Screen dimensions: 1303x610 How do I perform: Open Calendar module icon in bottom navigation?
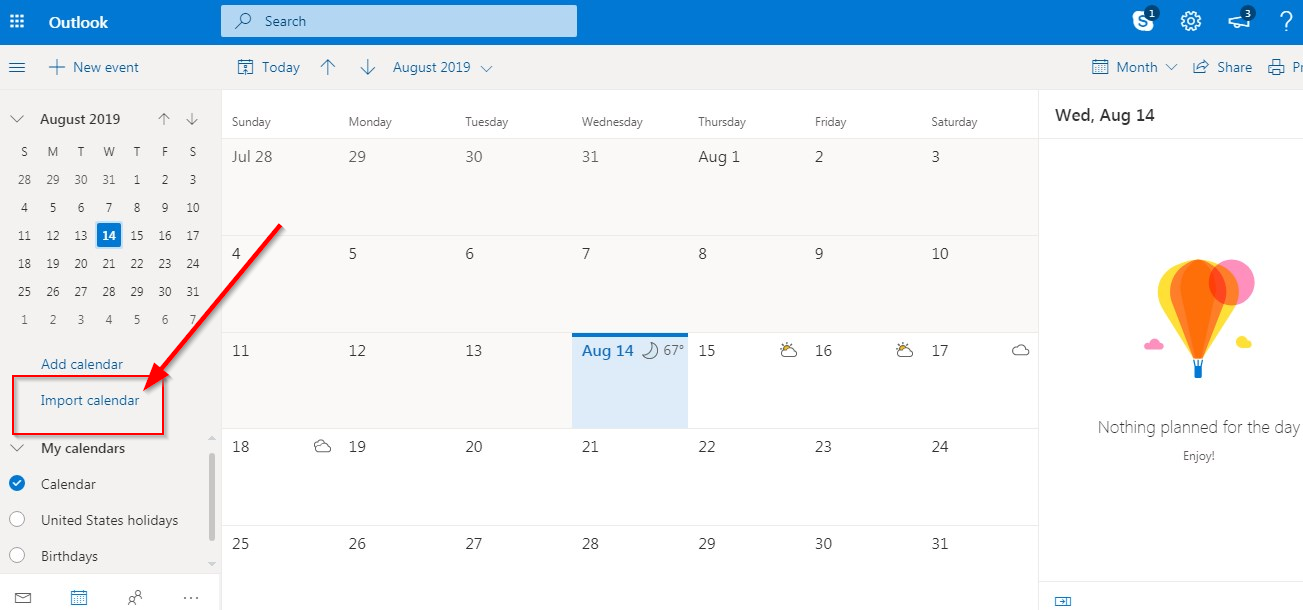click(79, 598)
